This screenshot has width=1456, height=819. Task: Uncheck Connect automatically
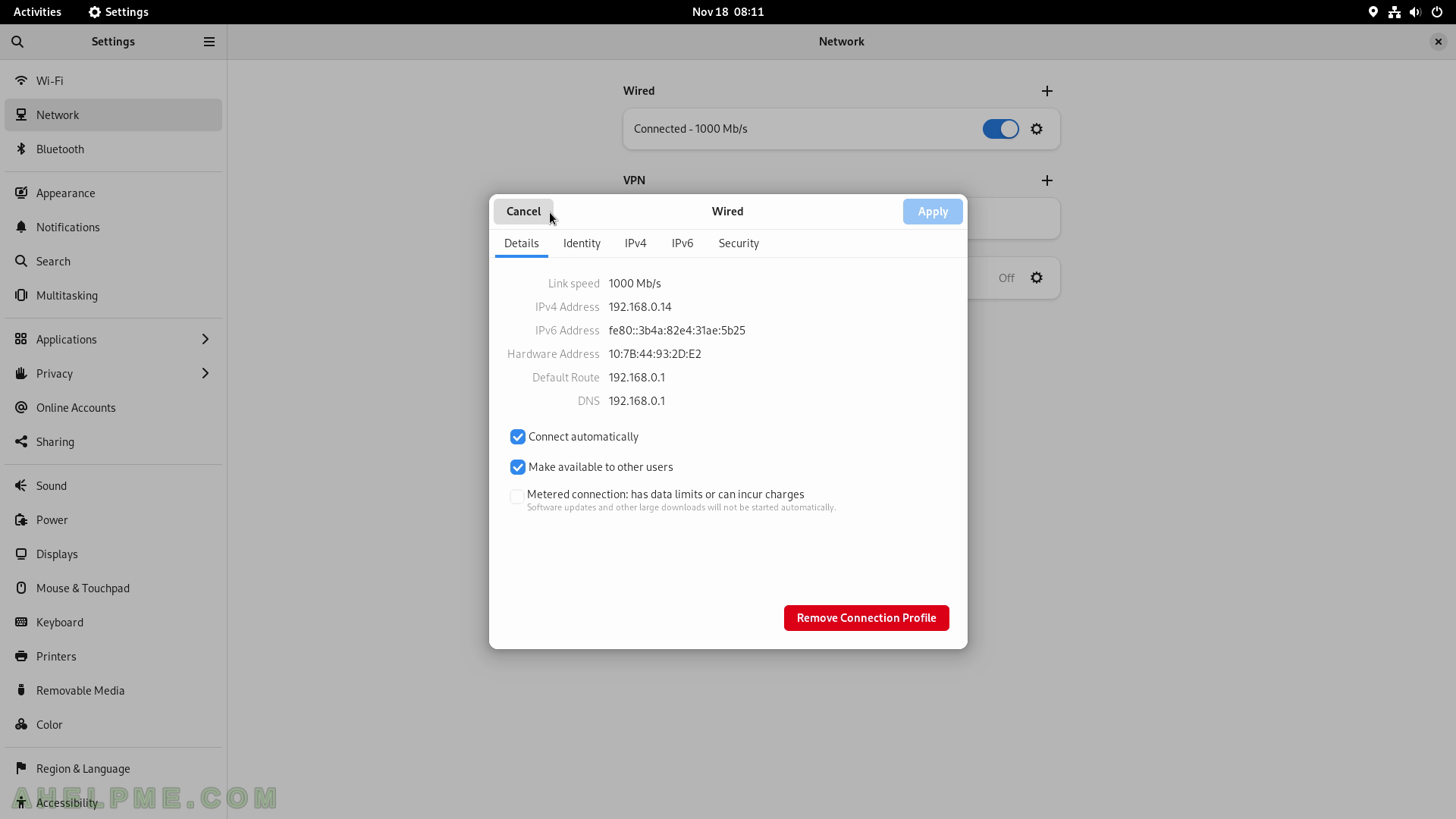(x=518, y=437)
